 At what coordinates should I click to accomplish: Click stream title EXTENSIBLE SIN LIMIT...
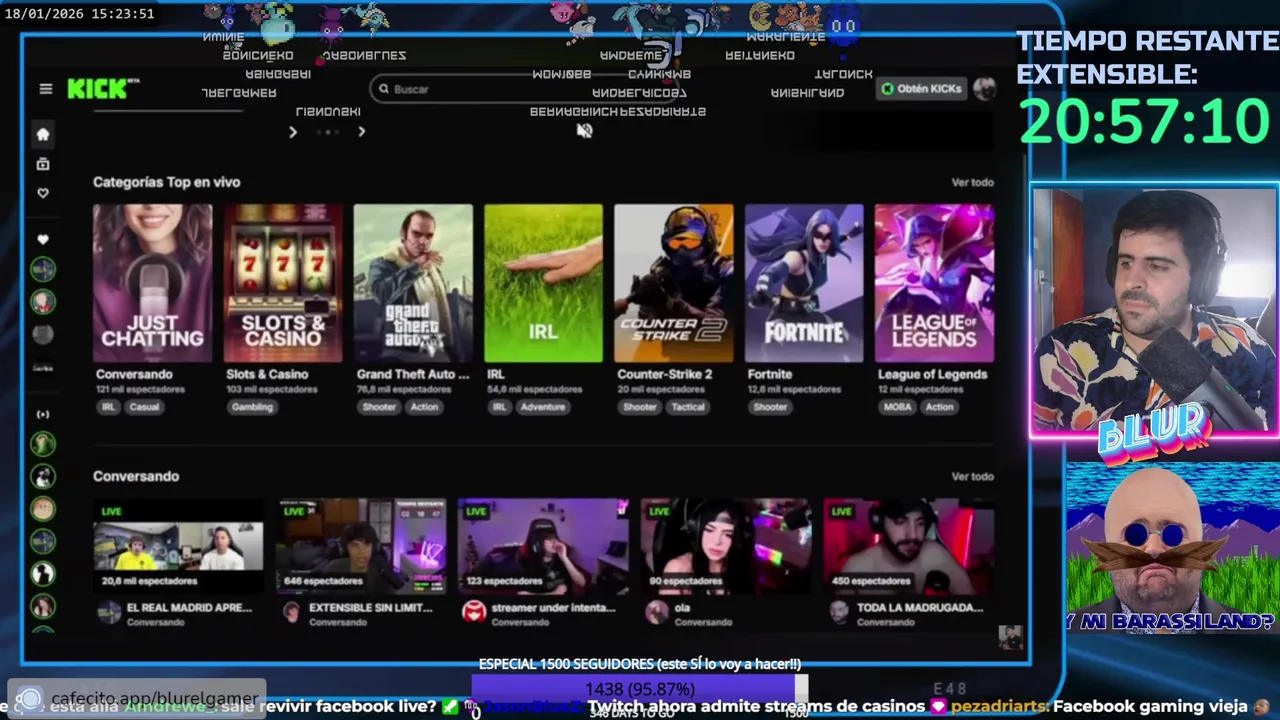[371, 607]
